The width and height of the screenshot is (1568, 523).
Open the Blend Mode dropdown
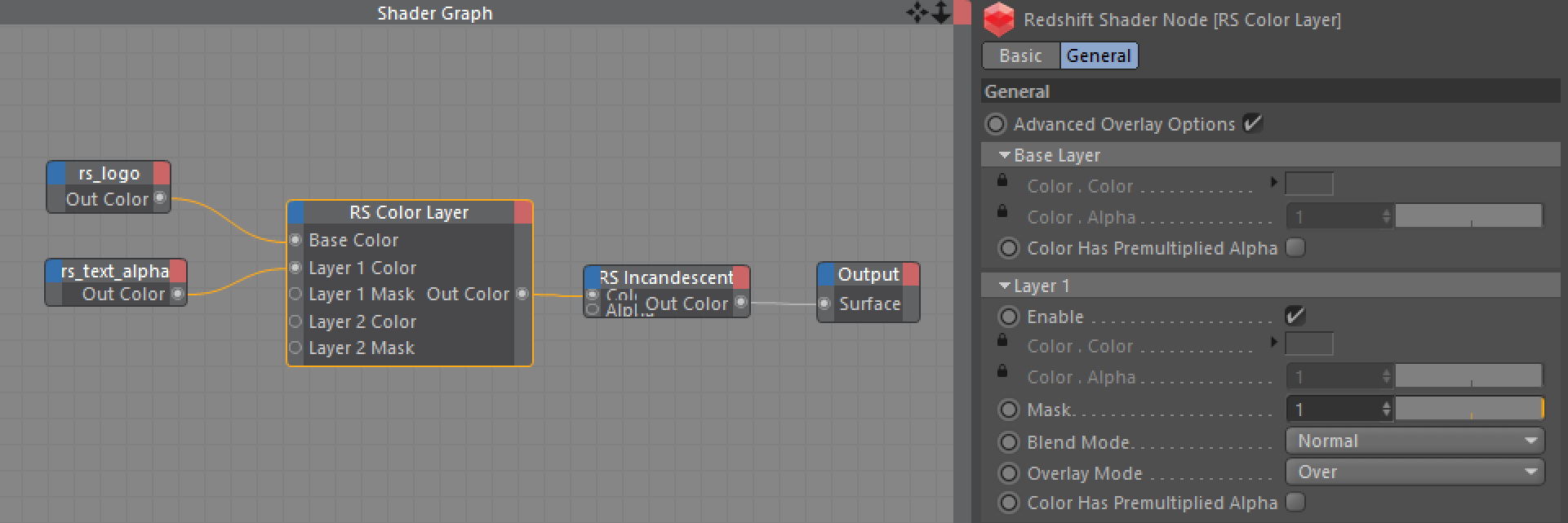[x=1415, y=441]
